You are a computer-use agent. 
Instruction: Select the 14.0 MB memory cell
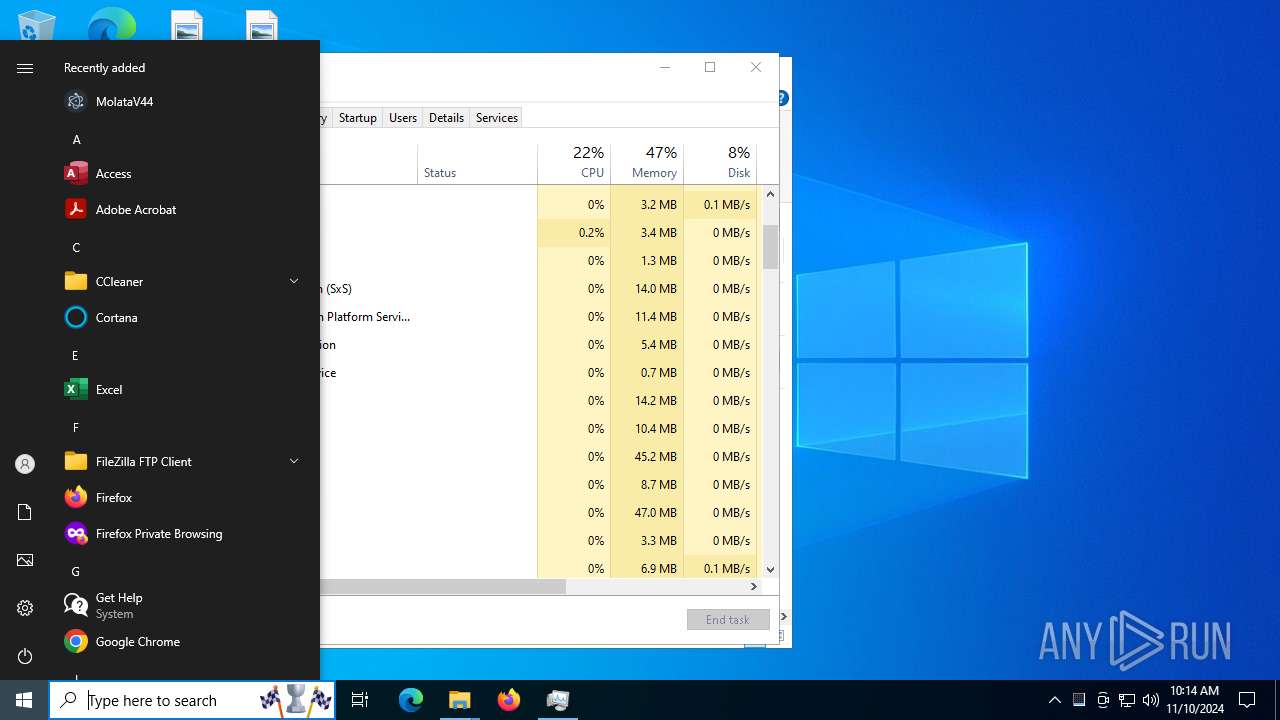click(x=647, y=288)
